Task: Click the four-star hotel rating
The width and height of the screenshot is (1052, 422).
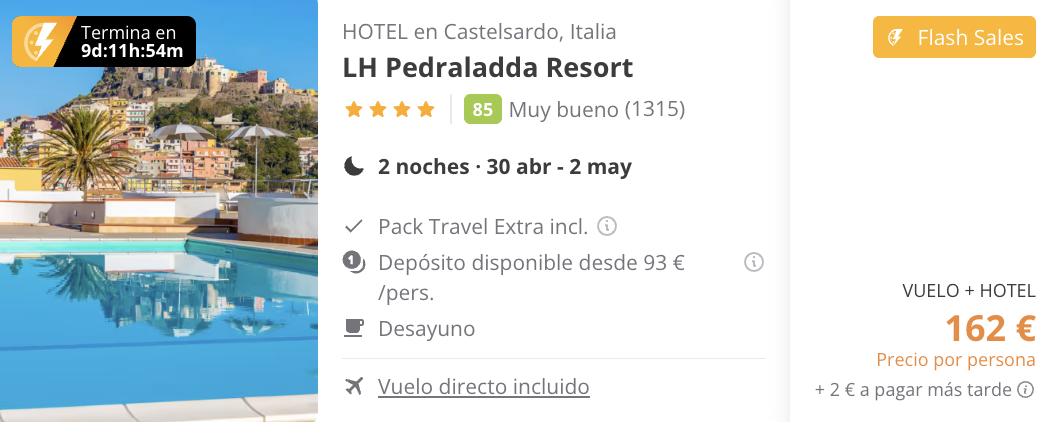Action: coord(390,109)
